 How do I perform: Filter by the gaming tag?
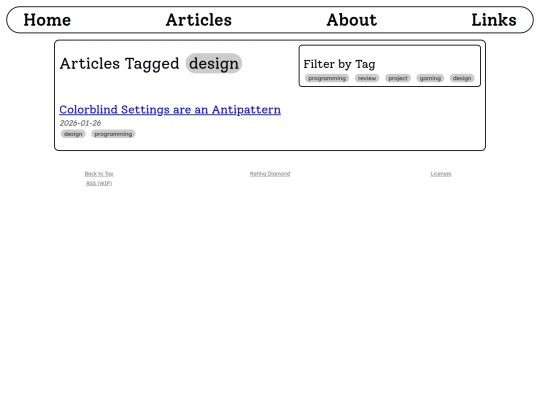pyautogui.click(x=430, y=78)
